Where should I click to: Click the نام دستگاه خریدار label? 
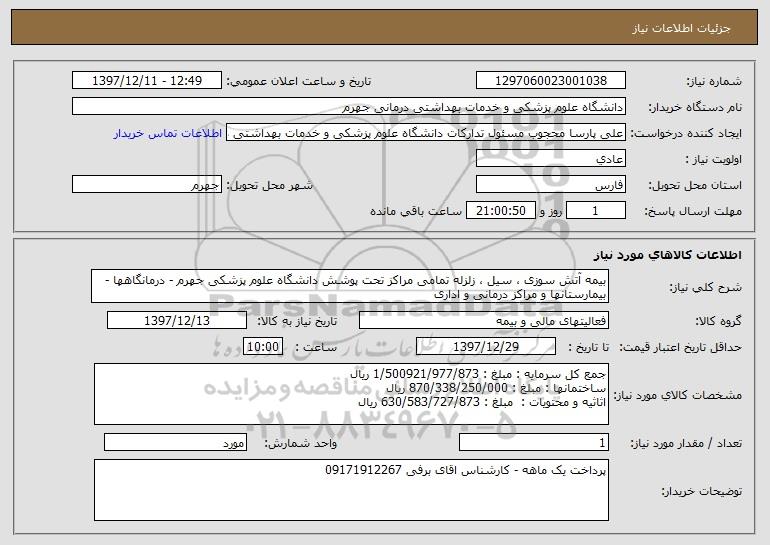[696, 107]
